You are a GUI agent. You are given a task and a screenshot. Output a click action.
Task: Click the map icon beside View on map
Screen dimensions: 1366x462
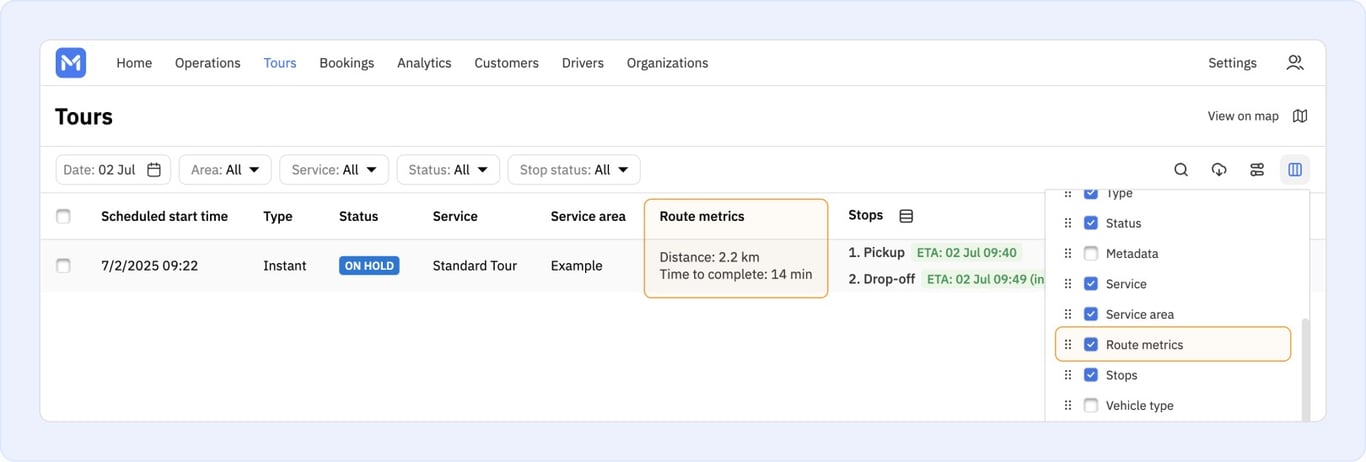point(1300,116)
